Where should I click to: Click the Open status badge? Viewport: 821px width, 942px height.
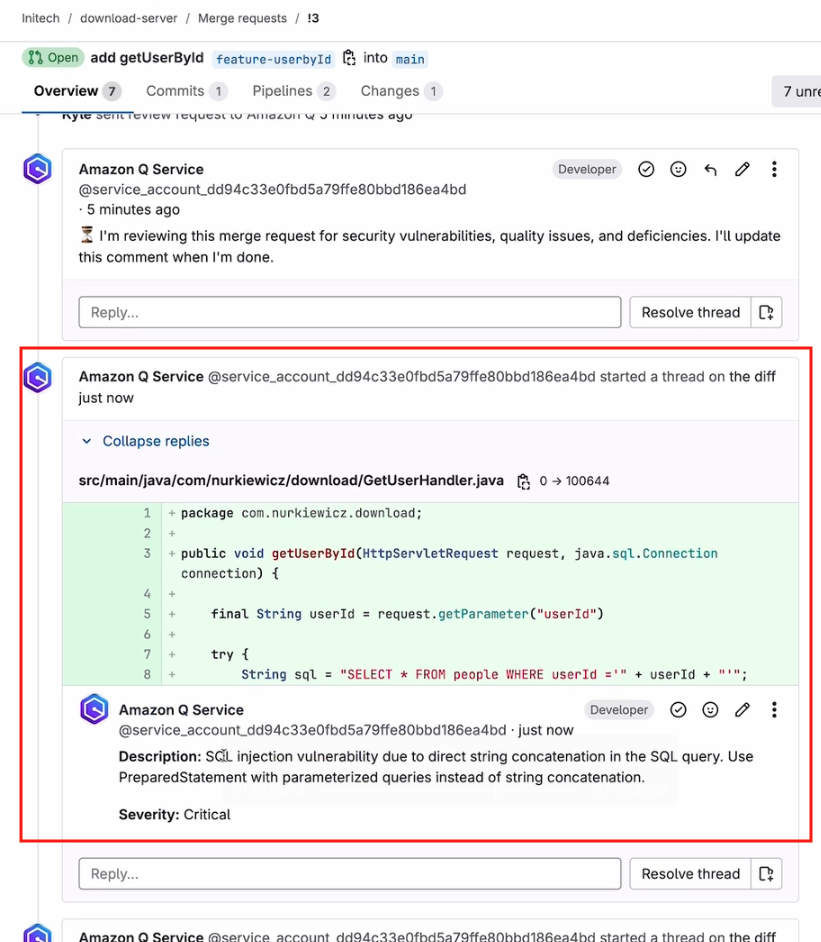[x=53, y=58]
